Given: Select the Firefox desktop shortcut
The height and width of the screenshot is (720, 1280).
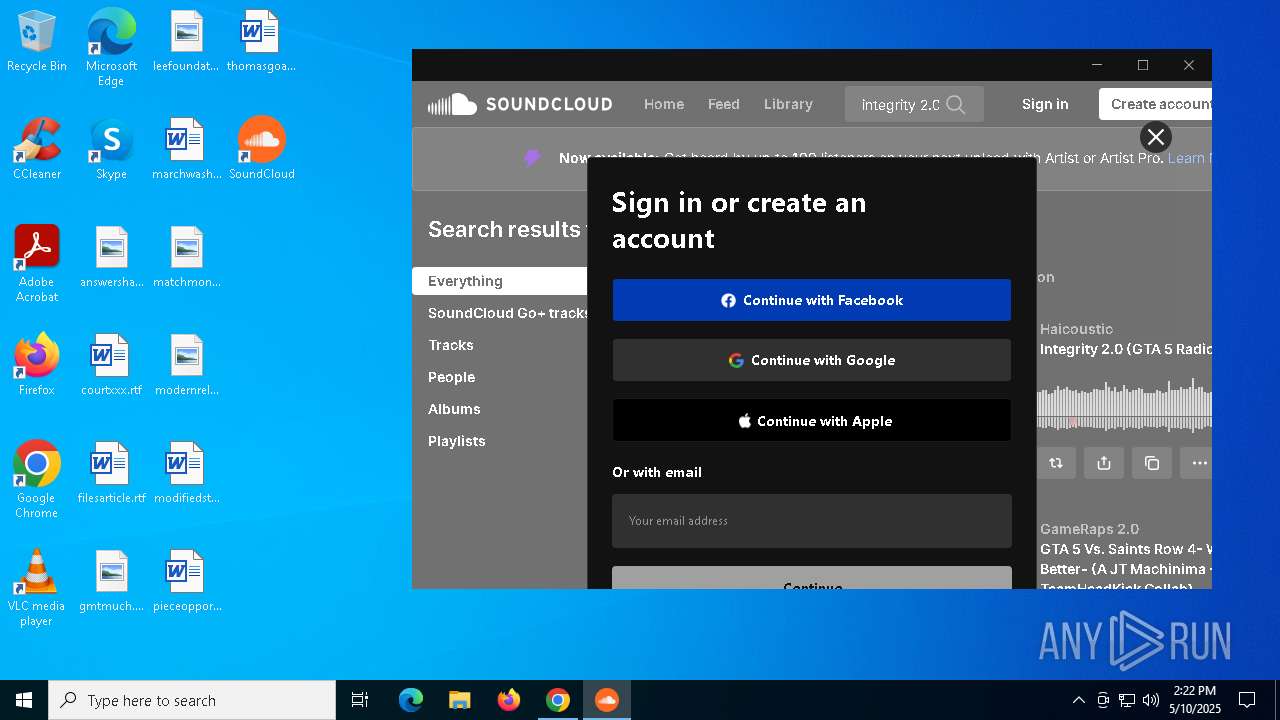Looking at the screenshot, I should point(37,365).
